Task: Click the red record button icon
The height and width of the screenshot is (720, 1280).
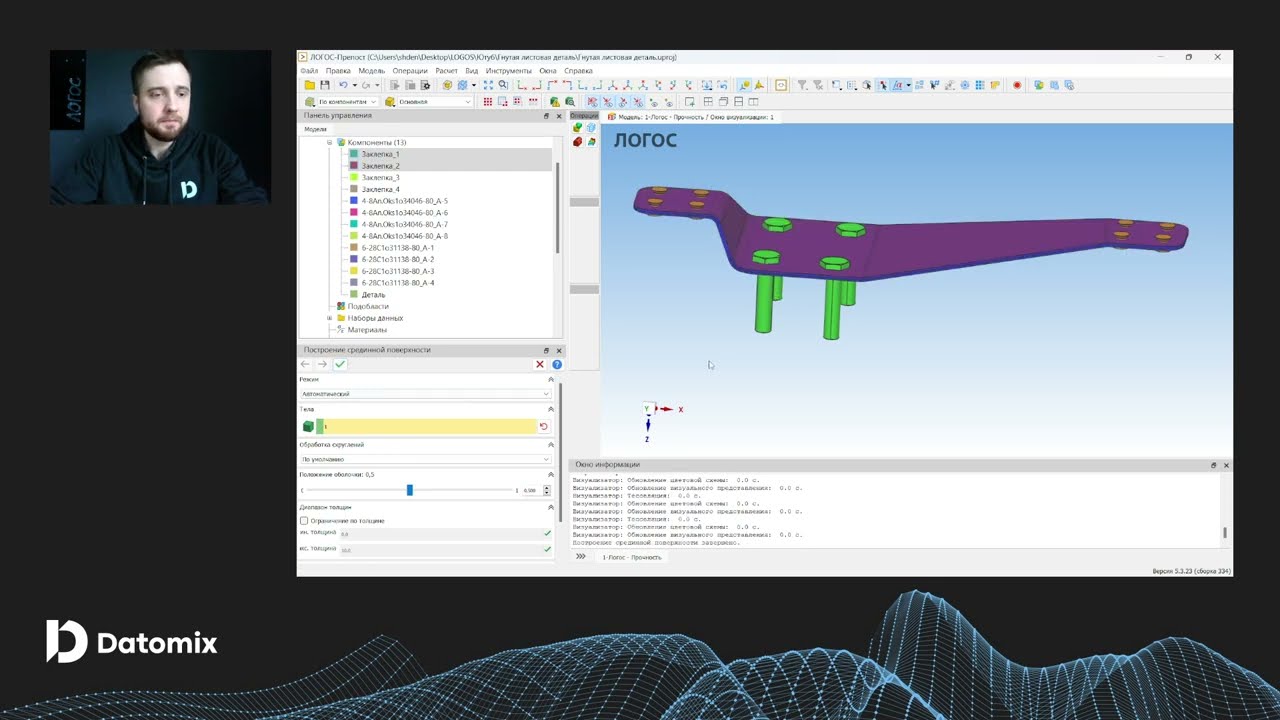Action: (1017, 85)
